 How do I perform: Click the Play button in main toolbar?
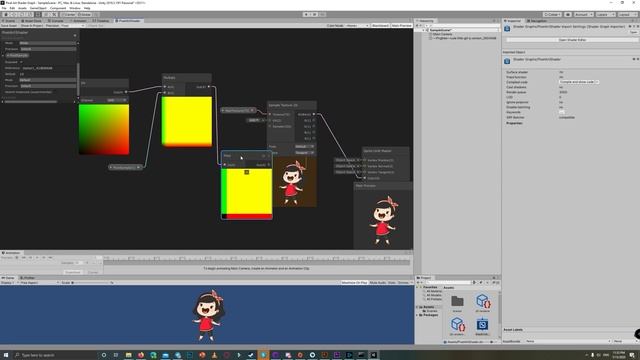[307, 15]
